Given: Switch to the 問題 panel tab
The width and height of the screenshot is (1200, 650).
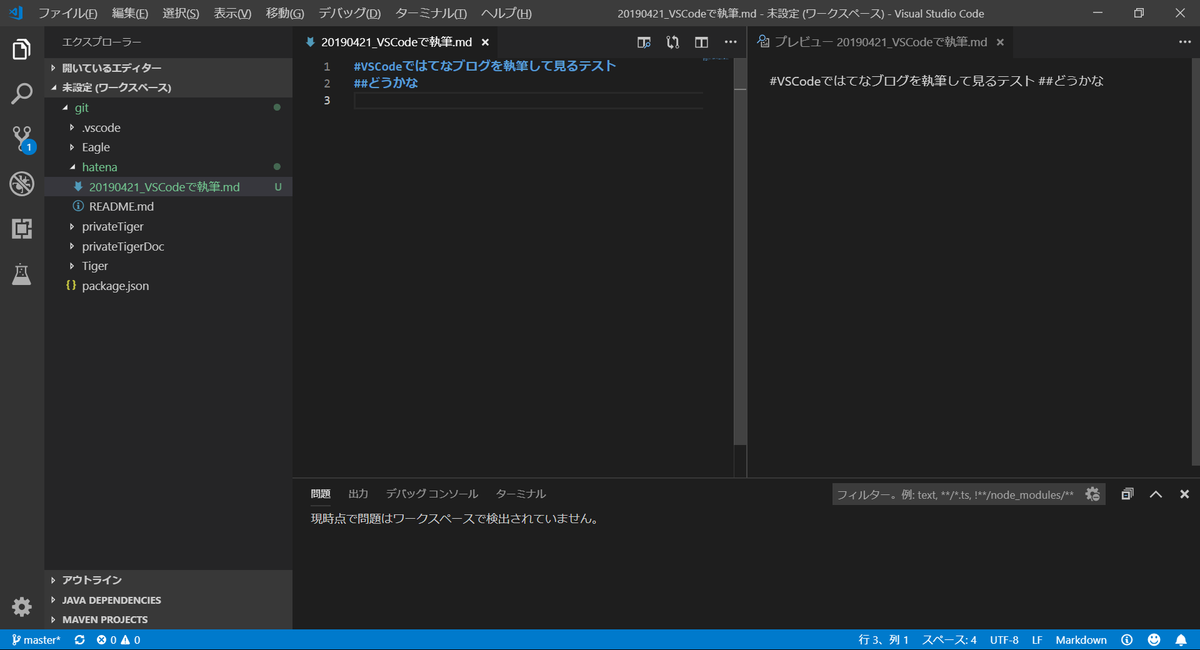Looking at the screenshot, I should 320,494.
